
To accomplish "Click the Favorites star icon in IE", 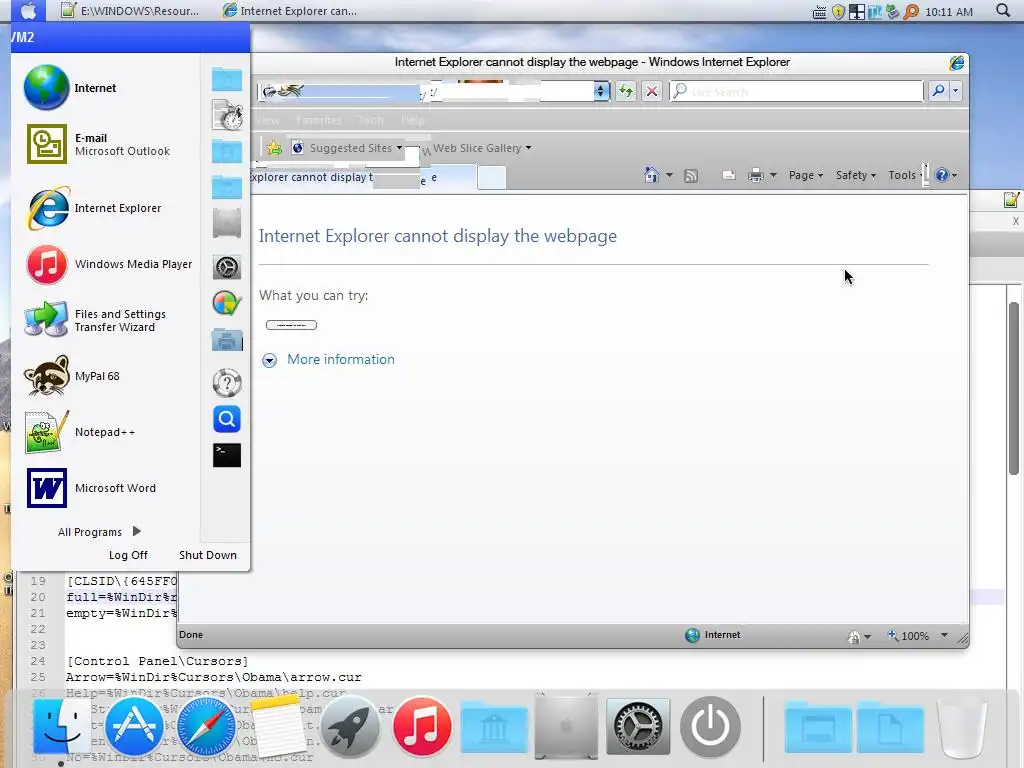I will [274, 148].
